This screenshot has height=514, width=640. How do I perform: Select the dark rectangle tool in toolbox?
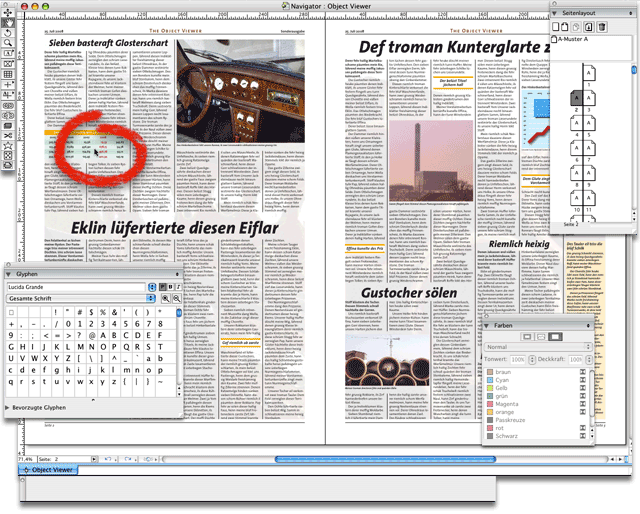coord(8,126)
